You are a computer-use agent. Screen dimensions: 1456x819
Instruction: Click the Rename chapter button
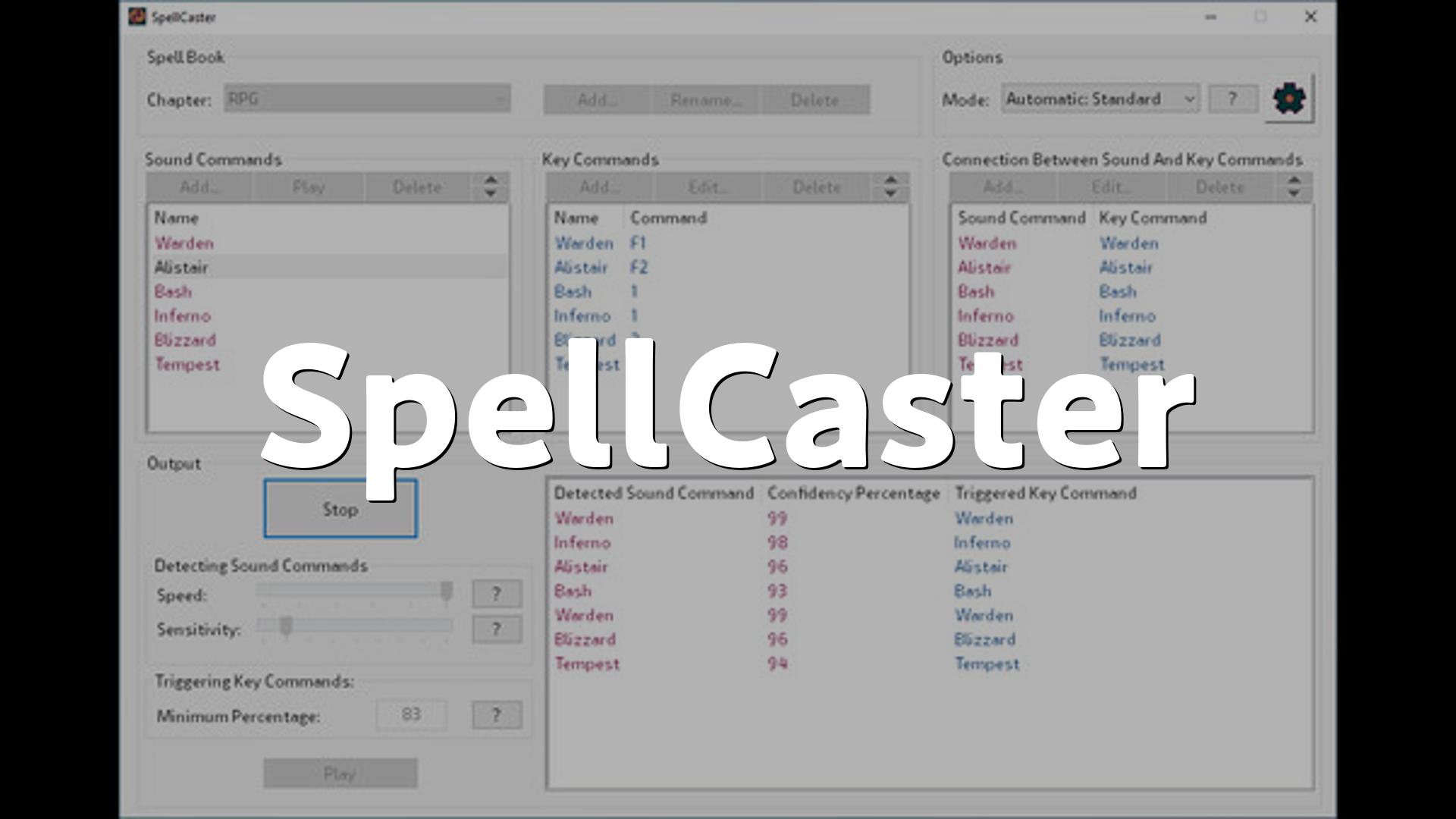[706, 99]
